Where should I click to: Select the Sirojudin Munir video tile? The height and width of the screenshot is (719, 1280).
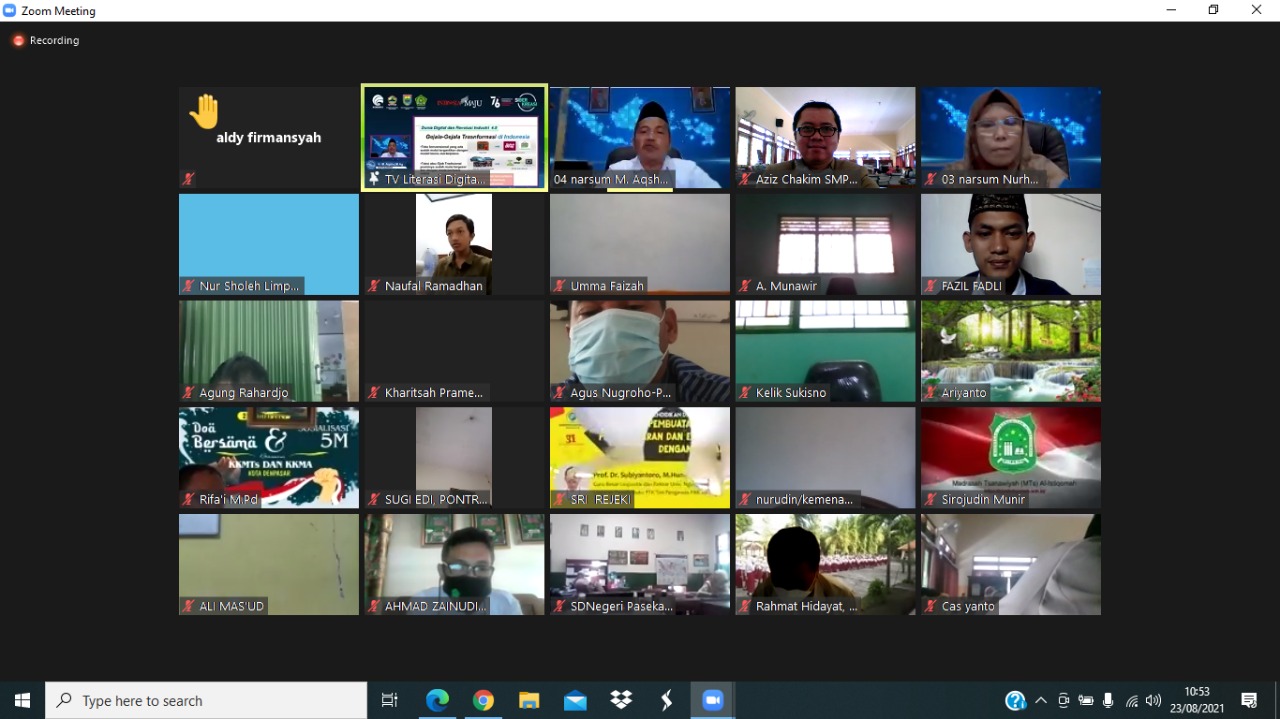tap(1011, 457)
